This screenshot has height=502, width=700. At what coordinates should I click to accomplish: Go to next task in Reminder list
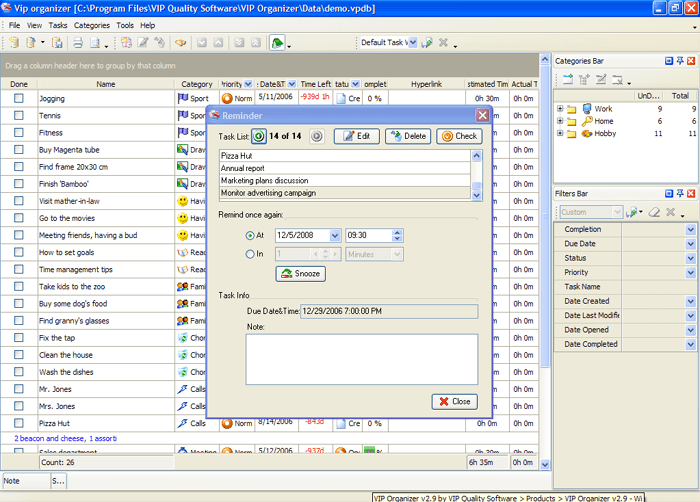tap(317, 136)
